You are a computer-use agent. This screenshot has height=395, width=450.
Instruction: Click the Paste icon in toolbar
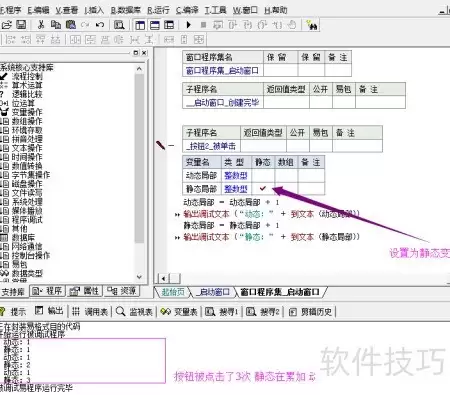[x=71, y=25]
